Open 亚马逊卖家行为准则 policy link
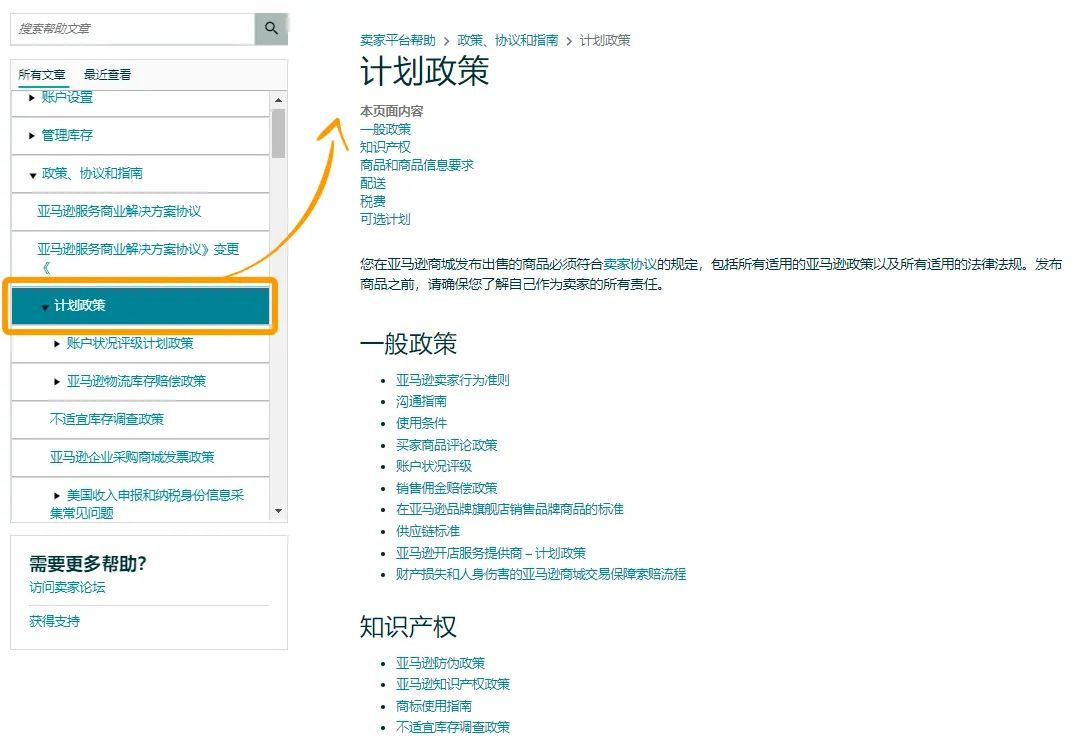Screen dimensions: 1074x744 (453, 381)
